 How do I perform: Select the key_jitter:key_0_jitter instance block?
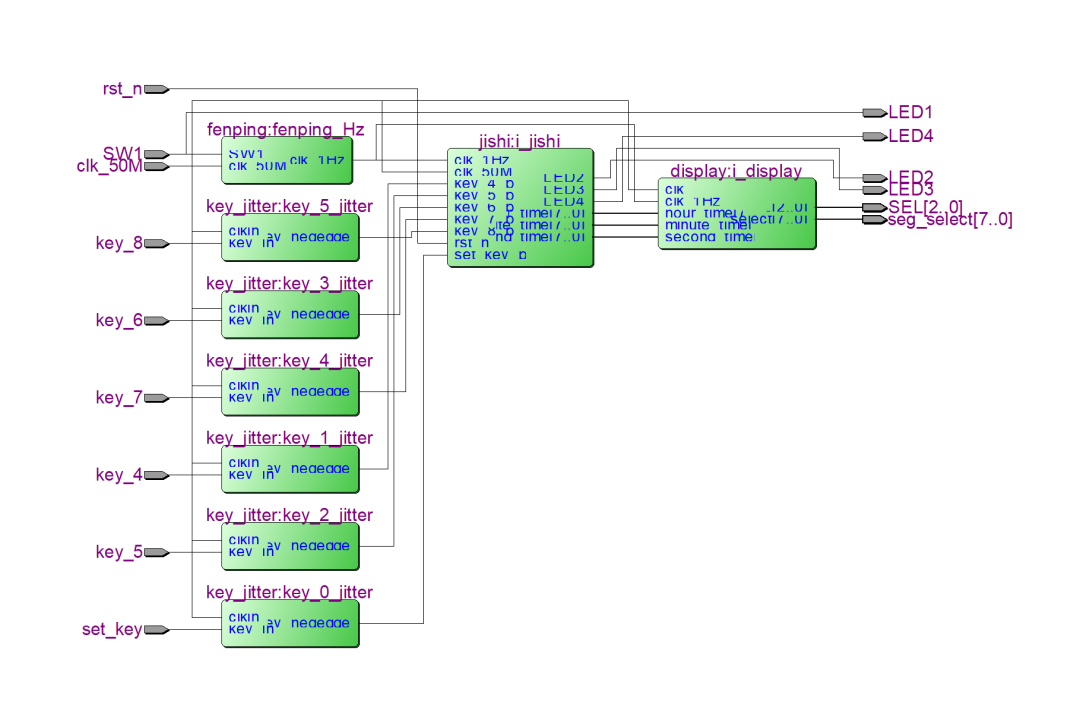[289, 623]
